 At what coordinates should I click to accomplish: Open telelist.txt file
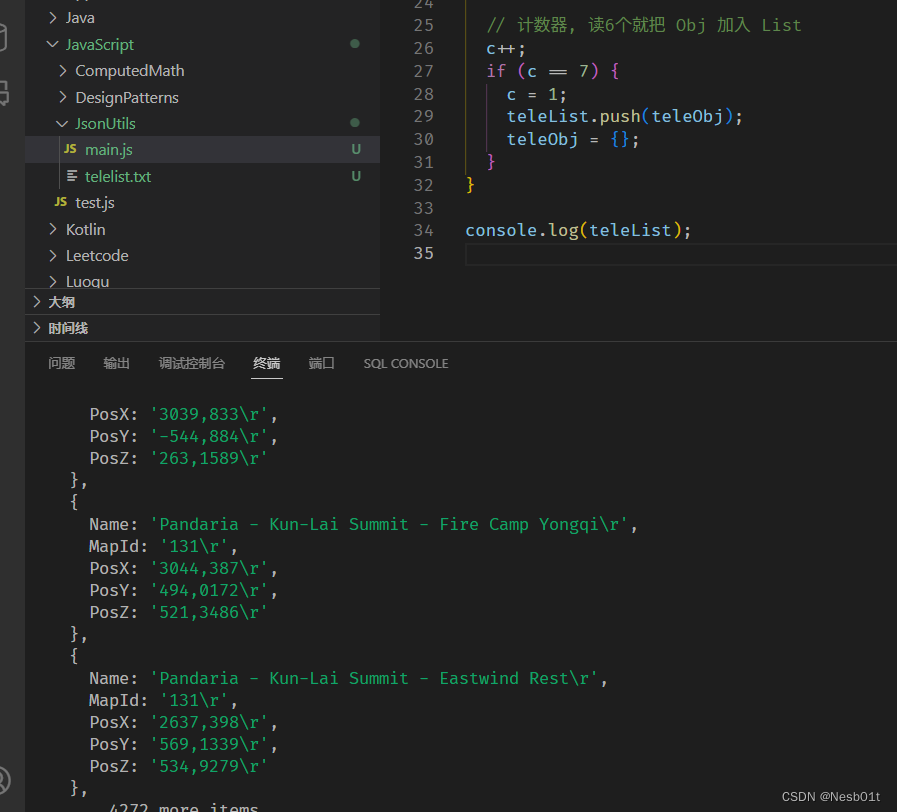(203, 176)
